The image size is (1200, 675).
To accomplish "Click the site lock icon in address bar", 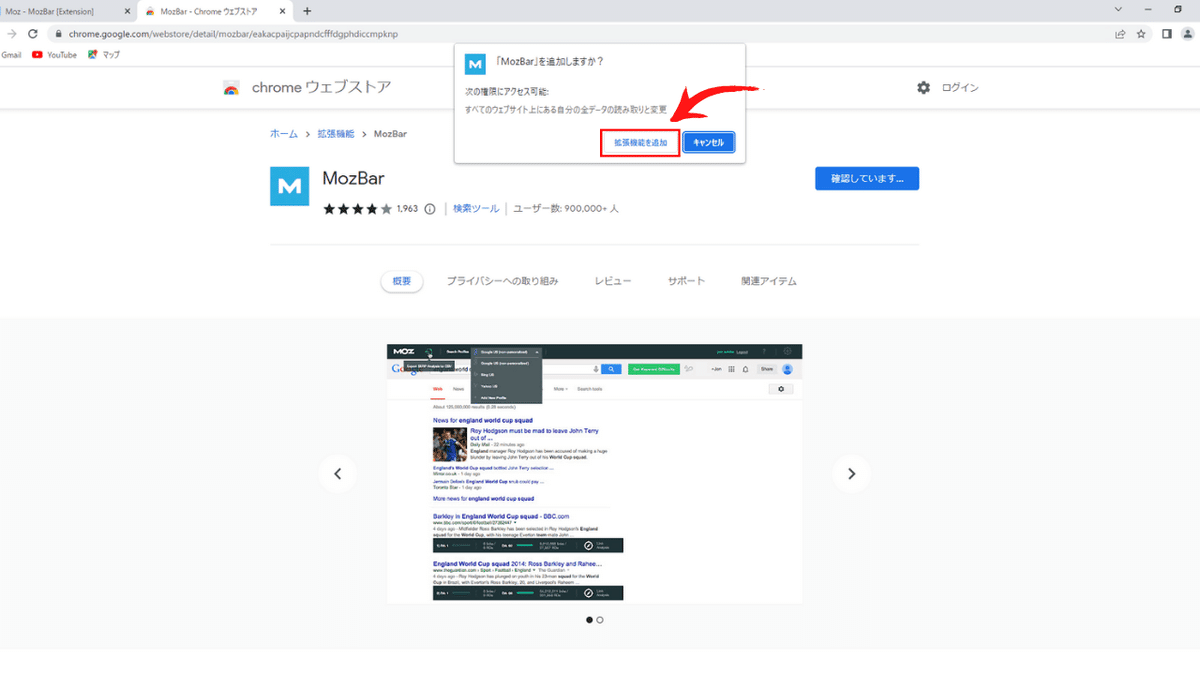I will click(x=59, y=34).
